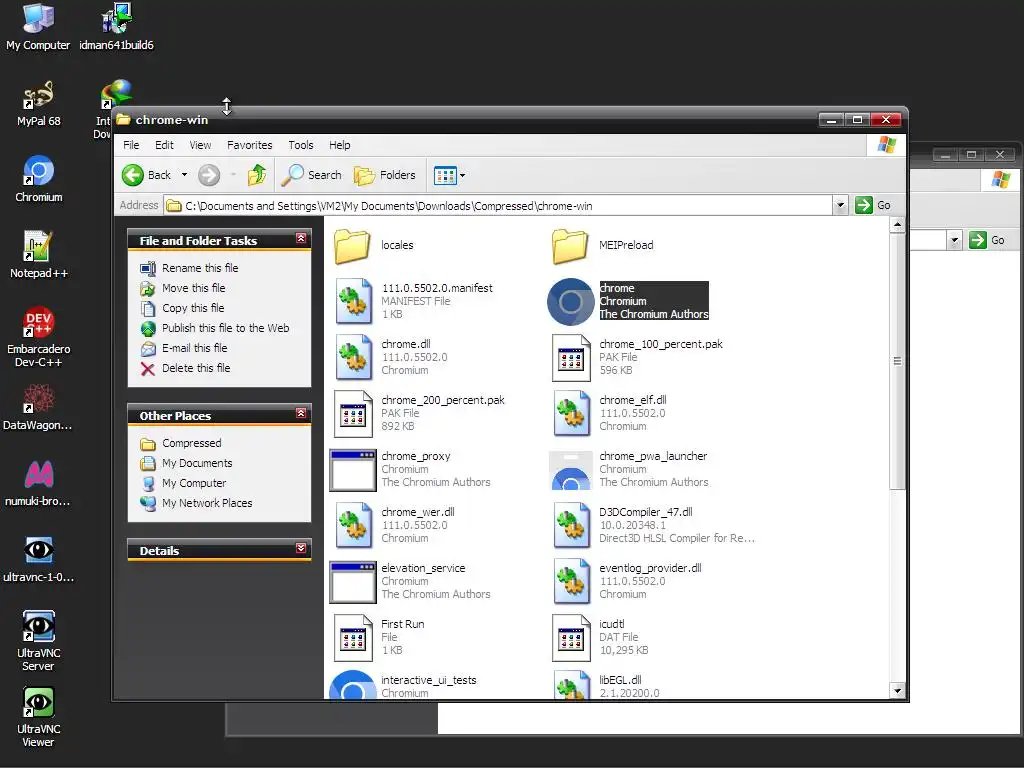1024x768 pixels.
Task: Collapse File and Folder Tasks panel
Action: click(301, 238)
